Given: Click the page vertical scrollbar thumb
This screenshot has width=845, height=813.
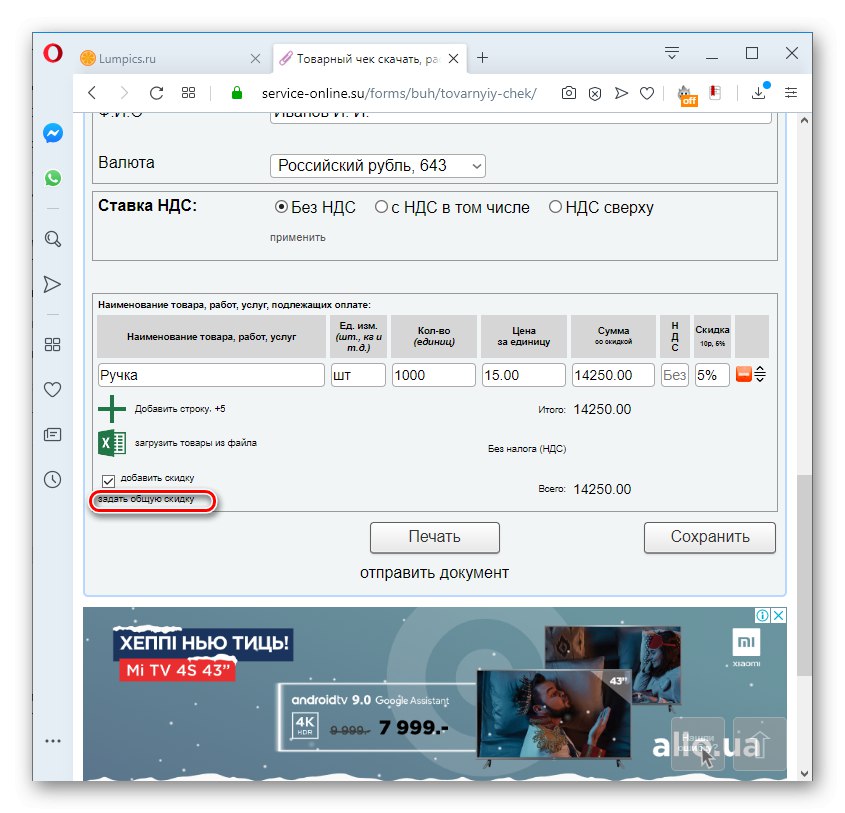Looking at the screenshot, I should [804, 575].
